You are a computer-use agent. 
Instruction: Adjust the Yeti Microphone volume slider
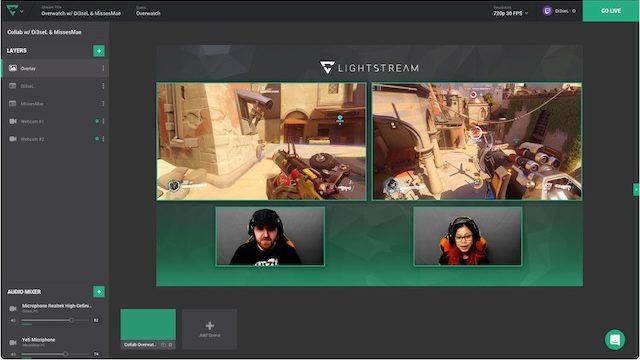click(55, 354)
